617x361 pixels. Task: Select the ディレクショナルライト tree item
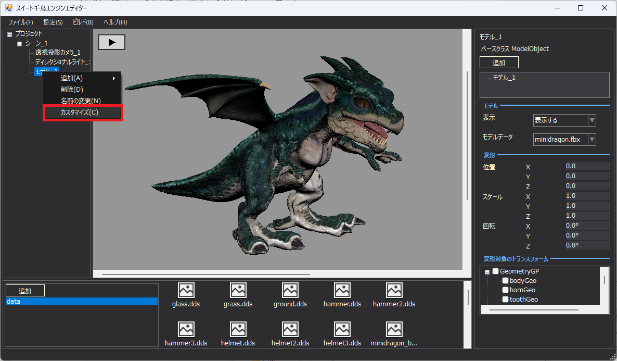[x=62, y=62]
